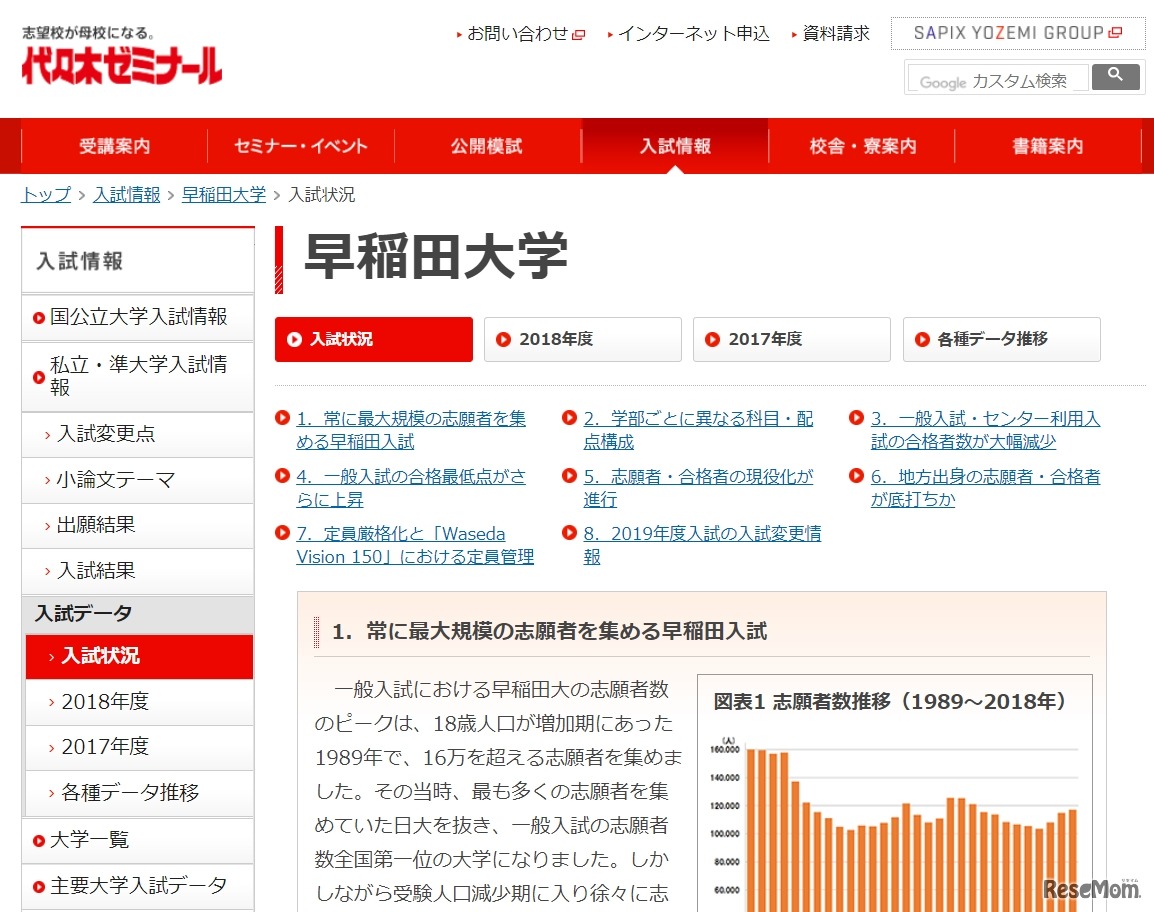Click the Google カスタム検索 search box
Image resolution: width=1154 pixels, height=912 pixels.
(997, 76)
